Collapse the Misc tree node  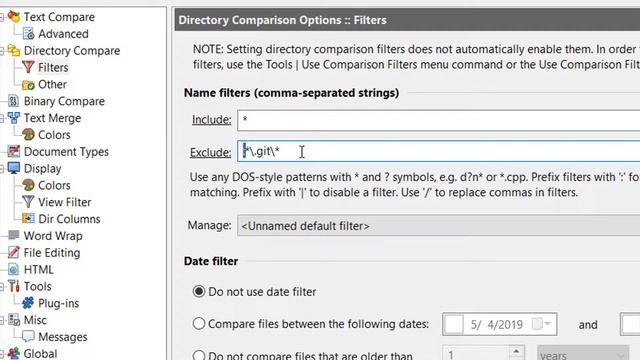tap(2, 320)
